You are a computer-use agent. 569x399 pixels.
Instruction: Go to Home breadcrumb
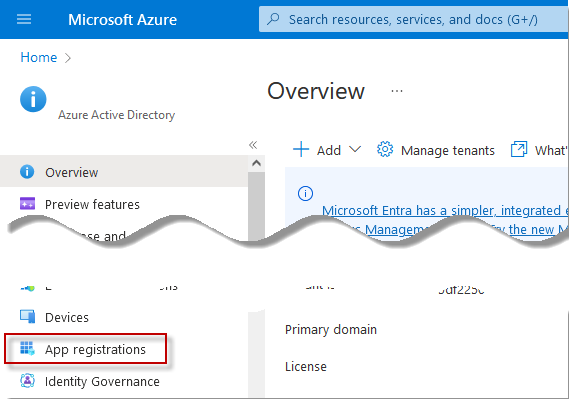pos(38,57)
